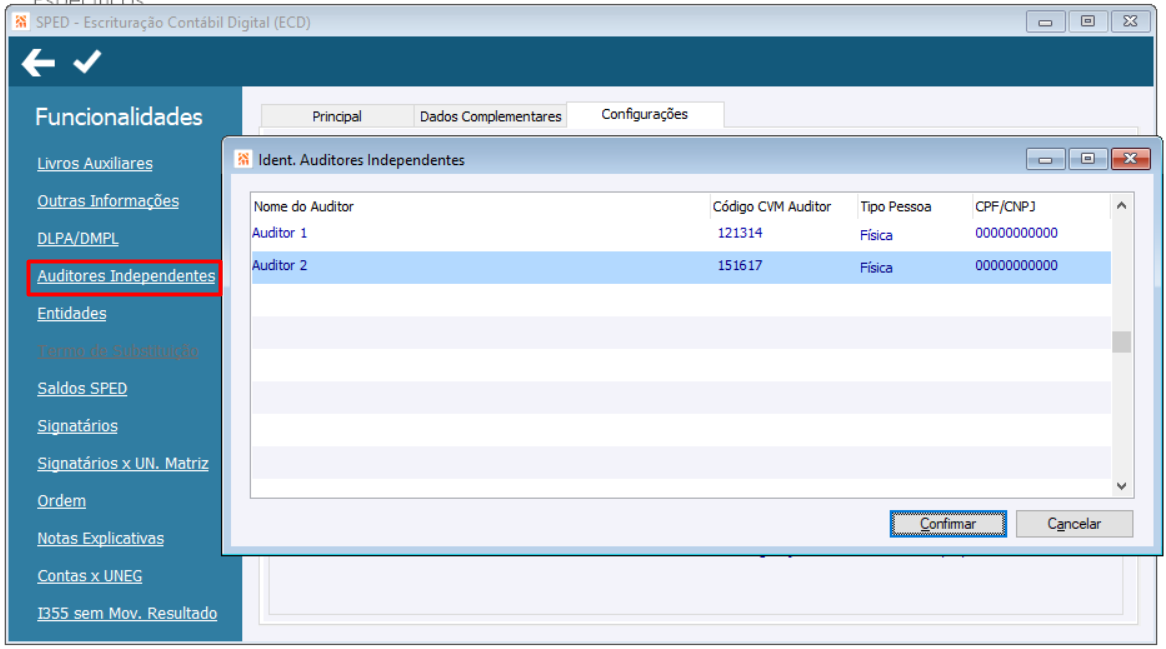This screenshot has width=1166, height=649.
Task: Minimize the SPED main window
Action: coord(1046,22)
